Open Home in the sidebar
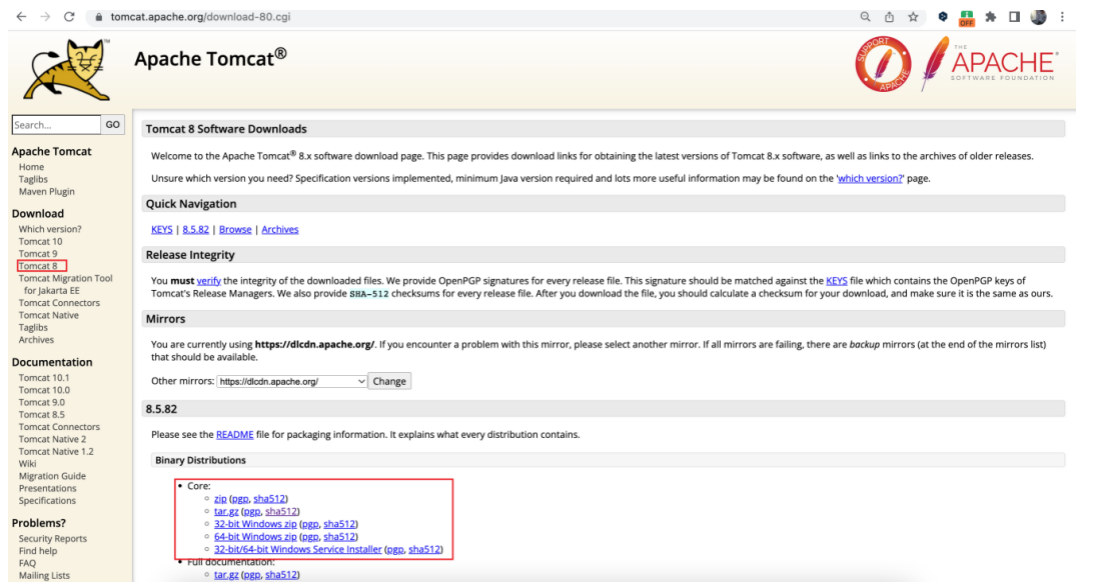The image size is (1094, 588). (x=31, y=167)
